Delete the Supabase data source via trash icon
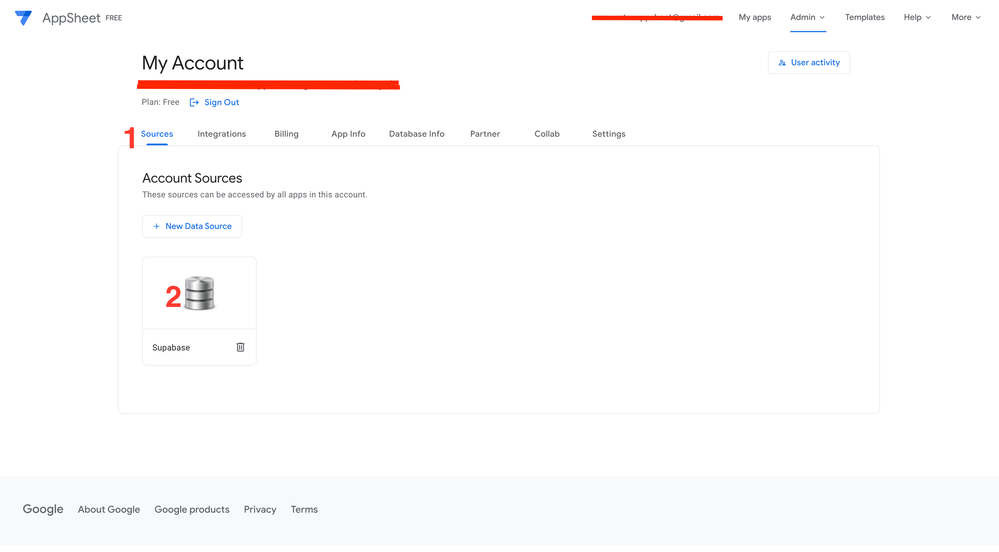 click(240, 347)
